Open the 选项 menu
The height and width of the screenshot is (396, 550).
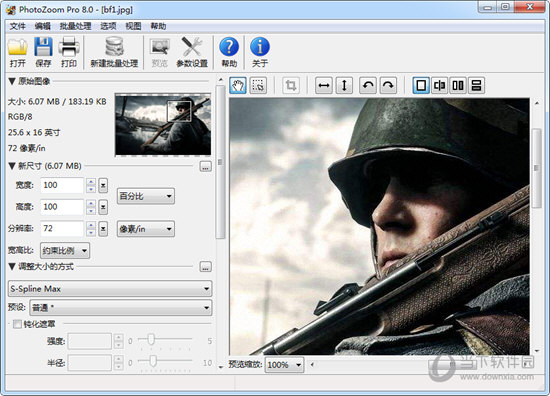pos(108,26)
